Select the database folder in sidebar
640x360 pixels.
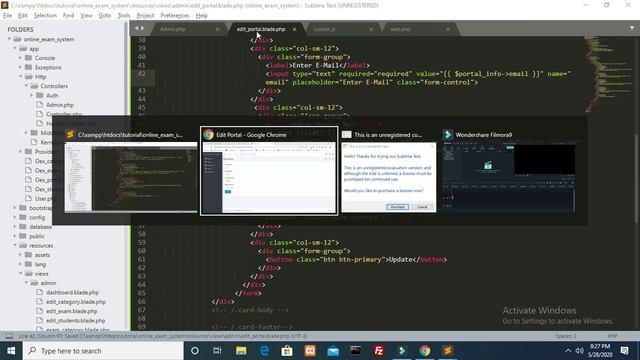[x=40, y=227]
